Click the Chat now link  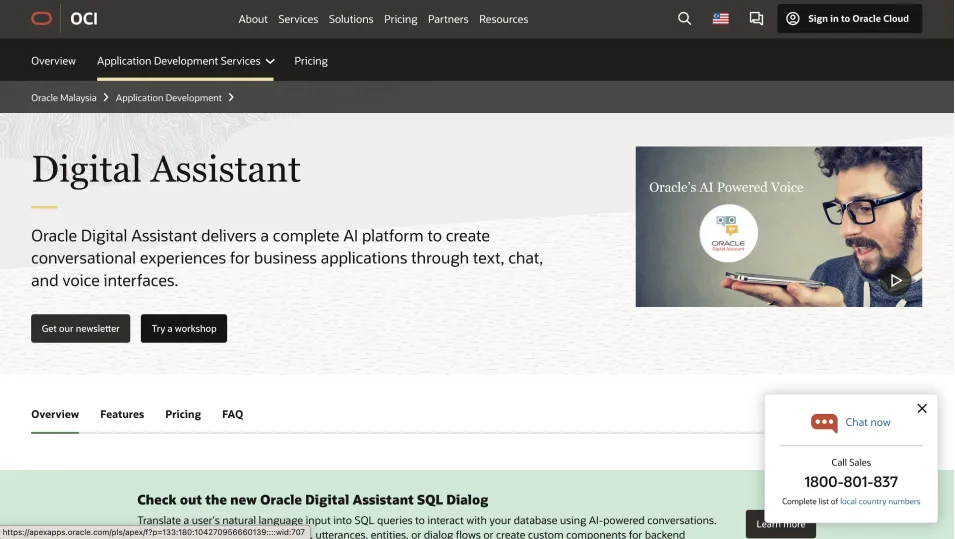point(868,422)
